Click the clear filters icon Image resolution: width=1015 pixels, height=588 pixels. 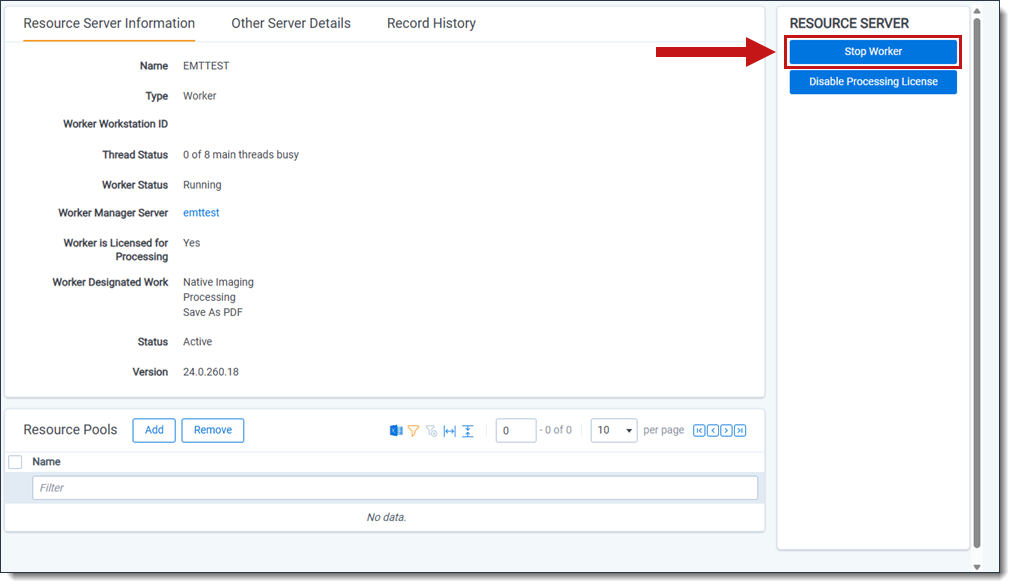pos(431,431)
